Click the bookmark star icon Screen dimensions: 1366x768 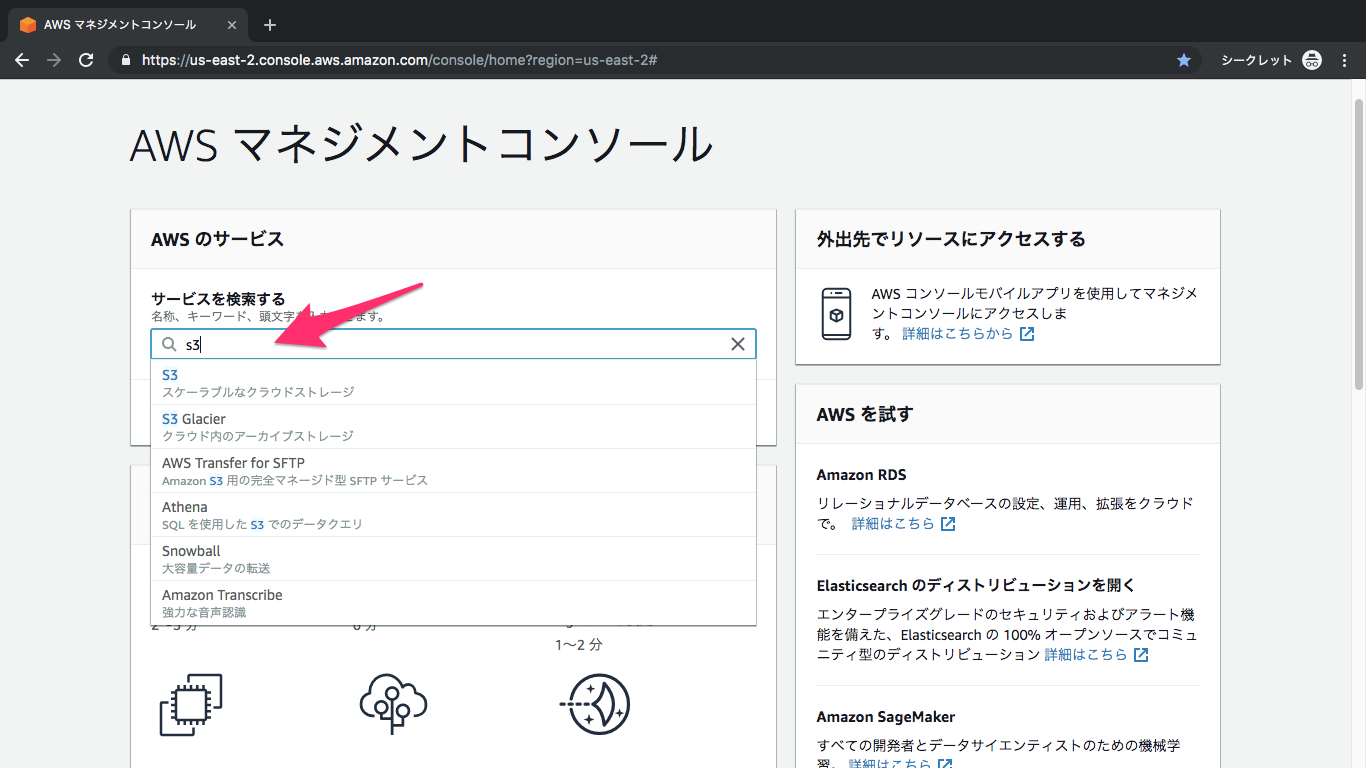(x=1184, y=60)
